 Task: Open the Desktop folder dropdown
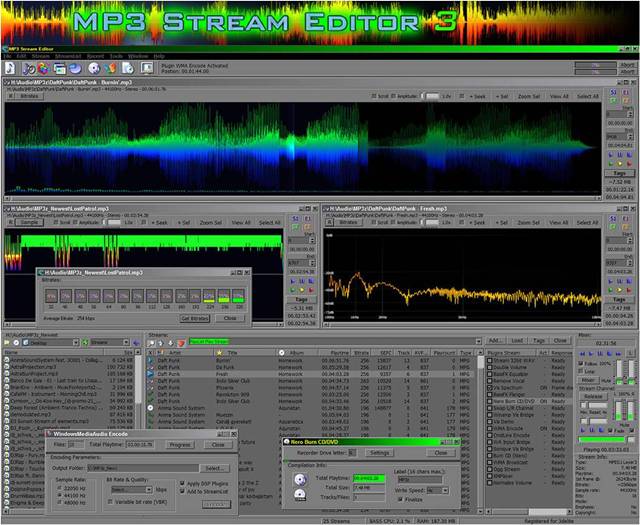(76, 343)
